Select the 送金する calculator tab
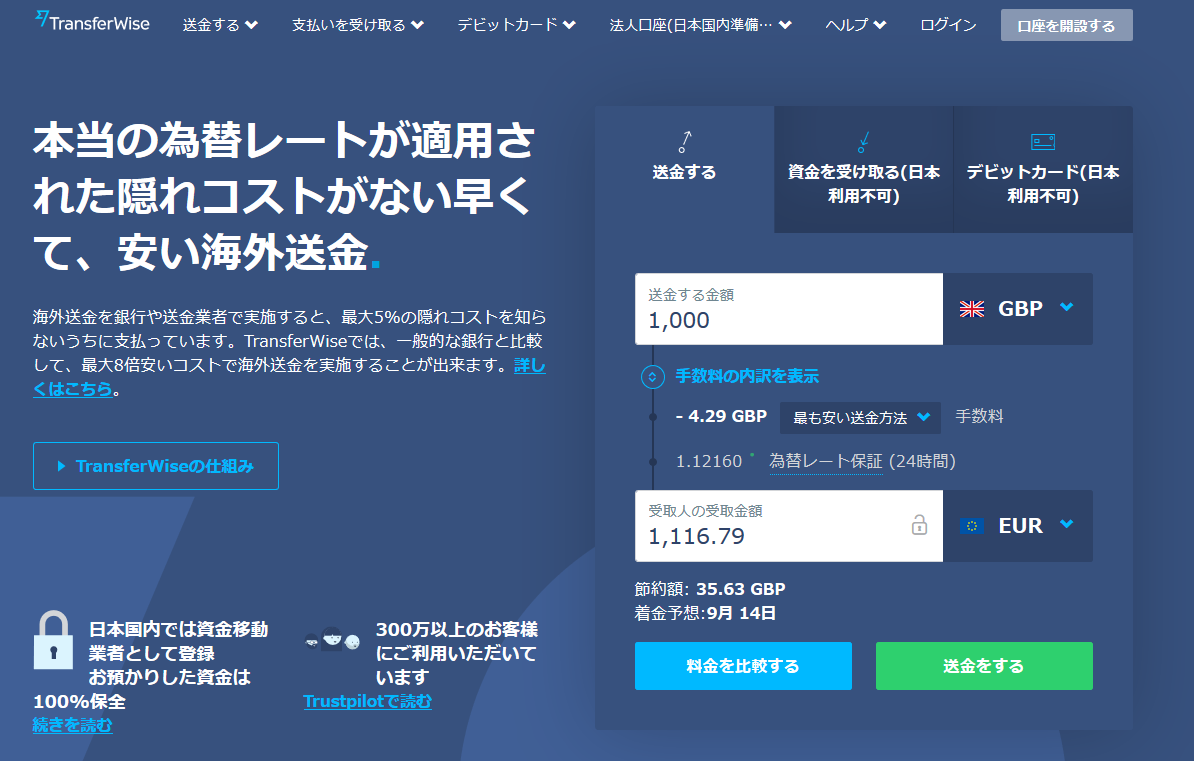Screen dimensions: 1194x761 pos(685,169)
